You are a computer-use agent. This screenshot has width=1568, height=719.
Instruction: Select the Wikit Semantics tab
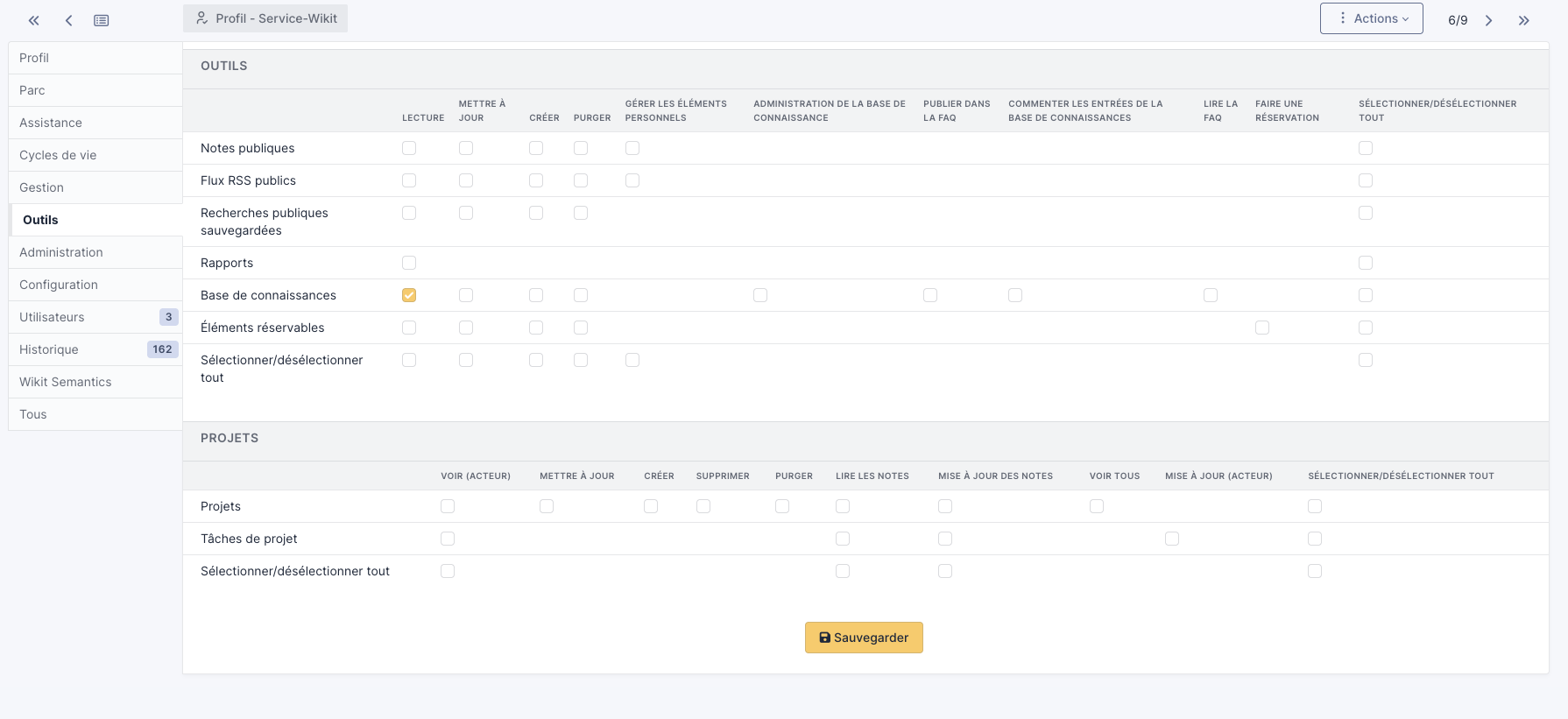point(66,382)
